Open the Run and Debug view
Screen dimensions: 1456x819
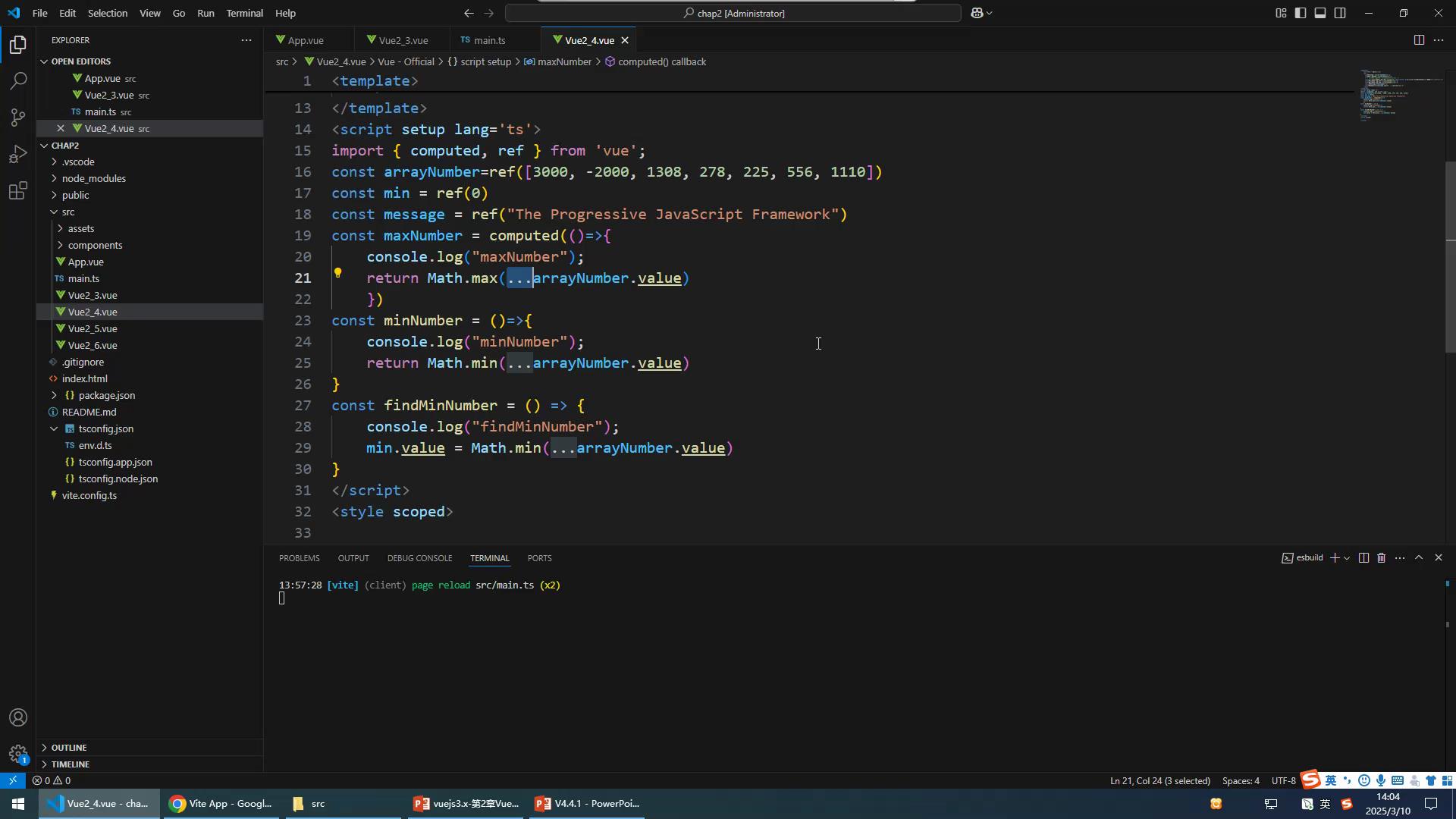pyautogui.click(x=18, y=154)
